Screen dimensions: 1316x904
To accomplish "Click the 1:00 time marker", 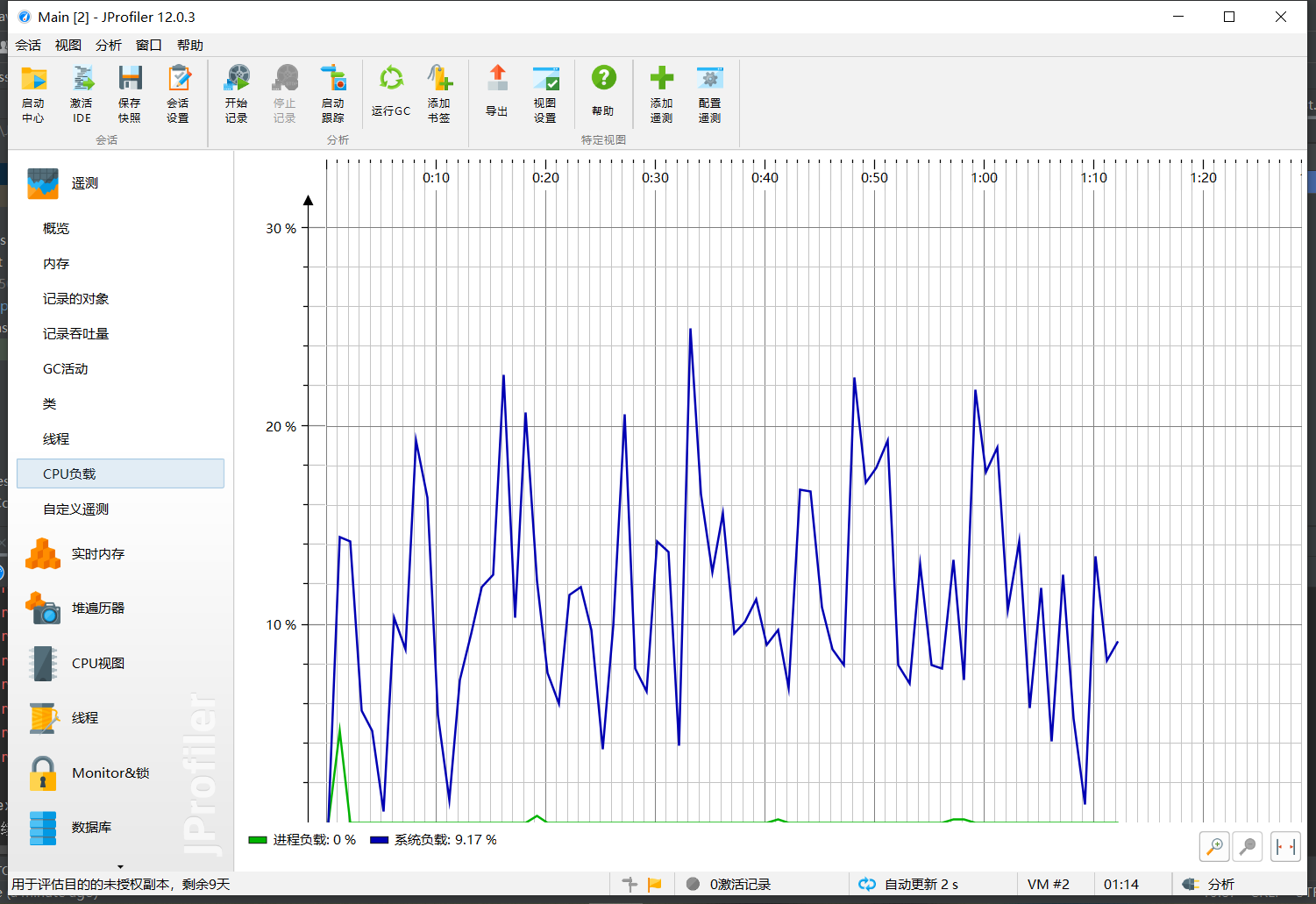I will click(x=984, y=178).
